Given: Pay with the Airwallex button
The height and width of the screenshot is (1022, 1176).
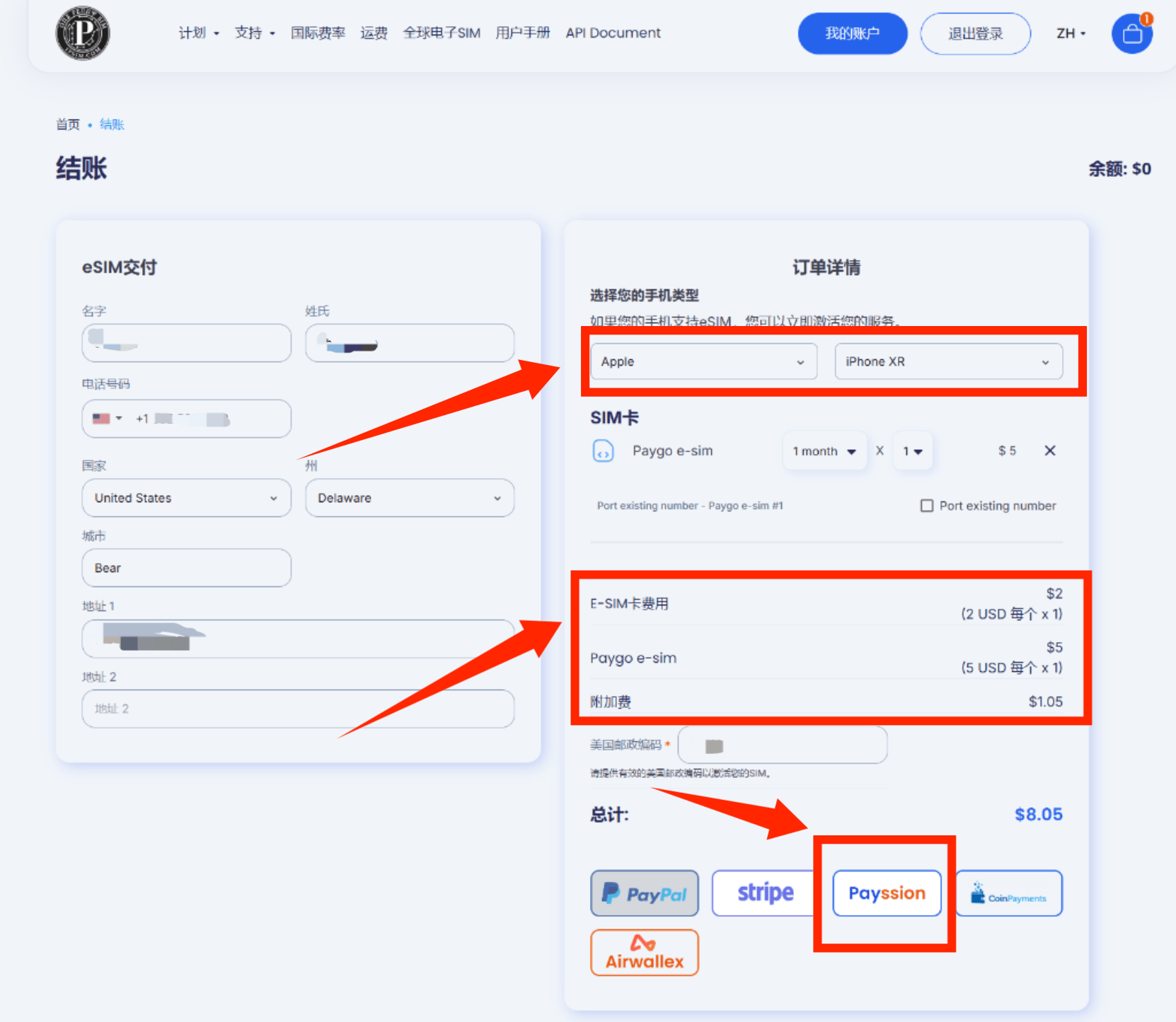Looking at the screenshot, I should [645, 953].
